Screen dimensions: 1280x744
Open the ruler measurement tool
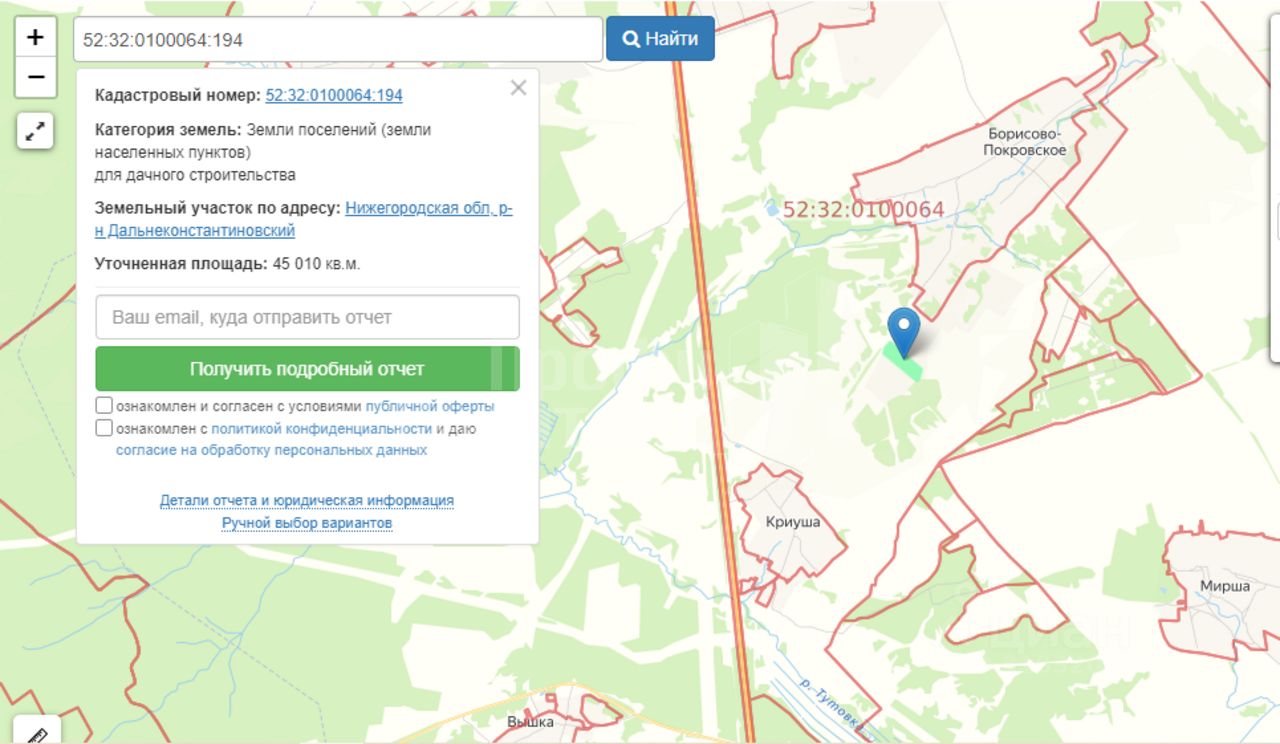point(37,732)
